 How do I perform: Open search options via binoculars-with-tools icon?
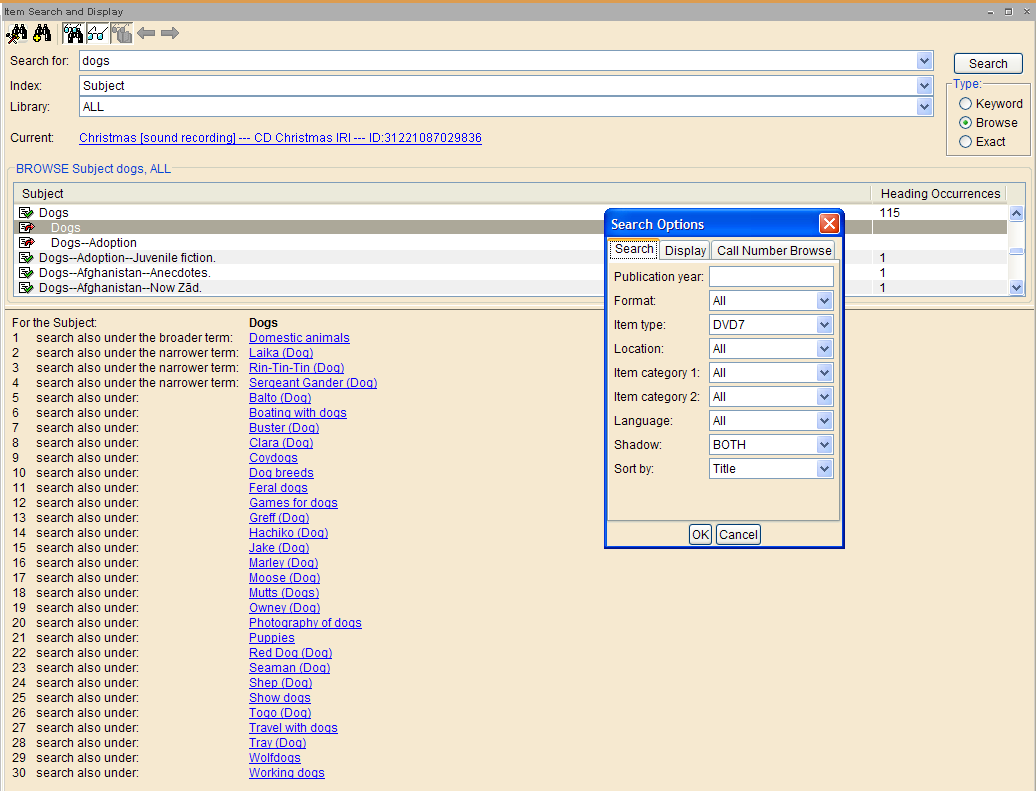tap(17, 33)
